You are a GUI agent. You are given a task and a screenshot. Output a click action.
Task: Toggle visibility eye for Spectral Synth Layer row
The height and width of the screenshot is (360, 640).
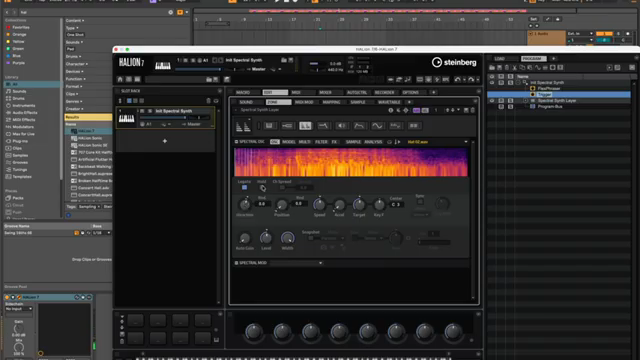[492, 100]
